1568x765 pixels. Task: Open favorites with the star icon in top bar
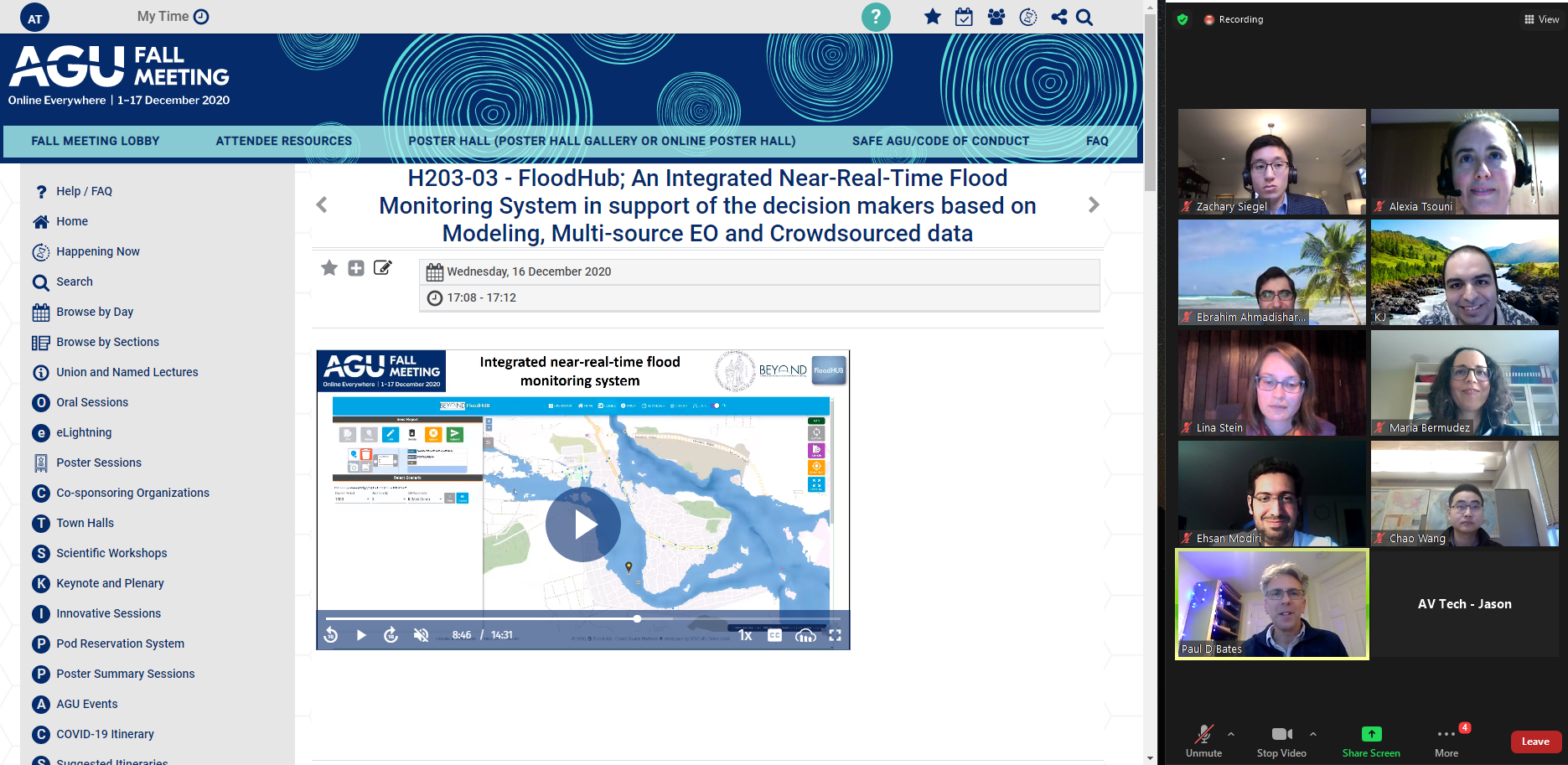point(933,17)
